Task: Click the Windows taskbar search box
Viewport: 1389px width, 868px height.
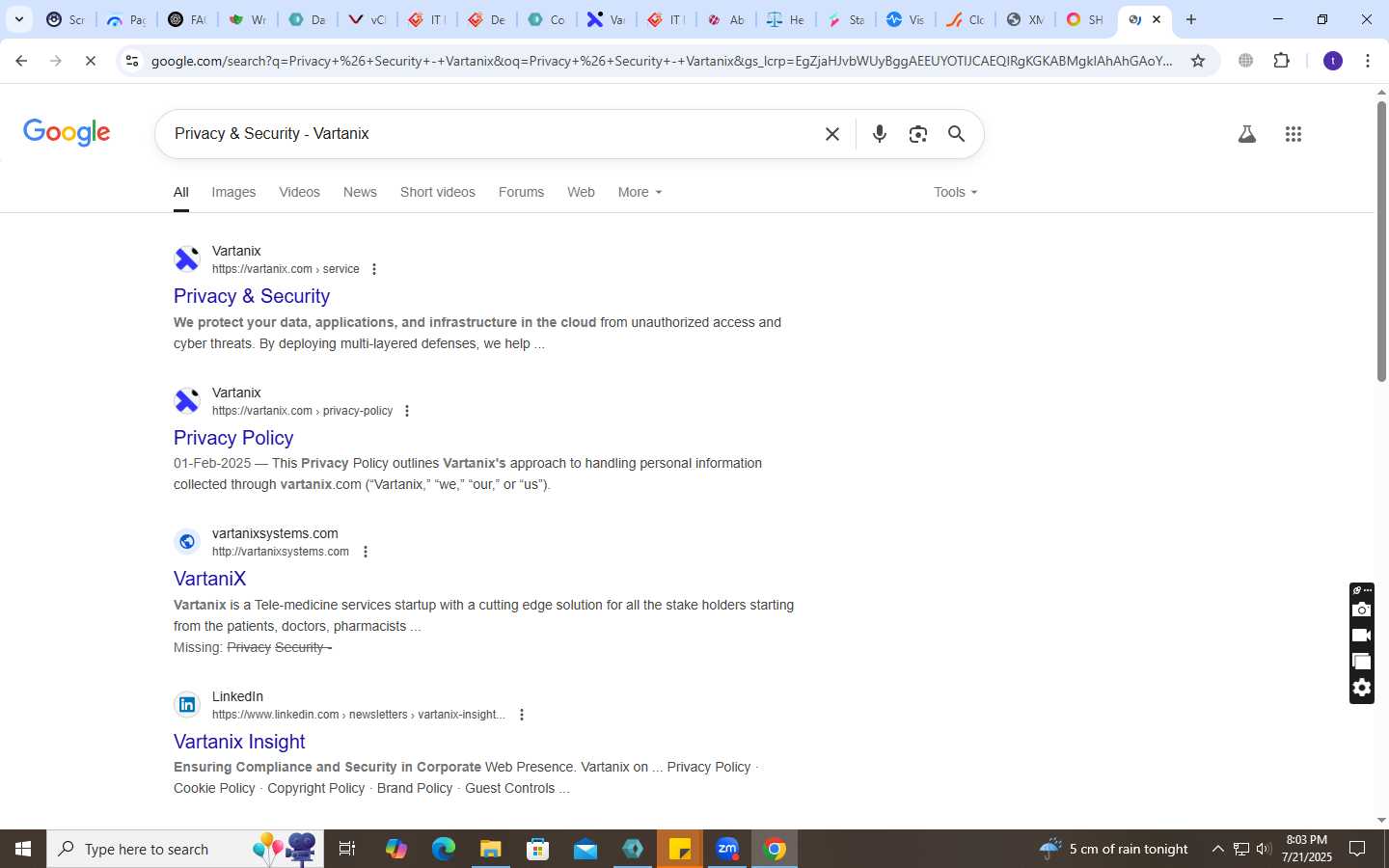Action: 185,849
